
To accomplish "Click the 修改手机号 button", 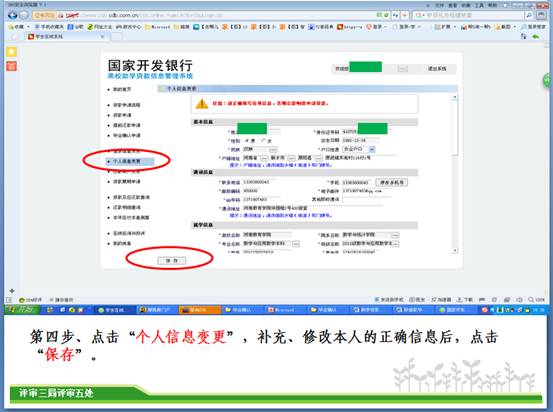I will coord(391,182).
